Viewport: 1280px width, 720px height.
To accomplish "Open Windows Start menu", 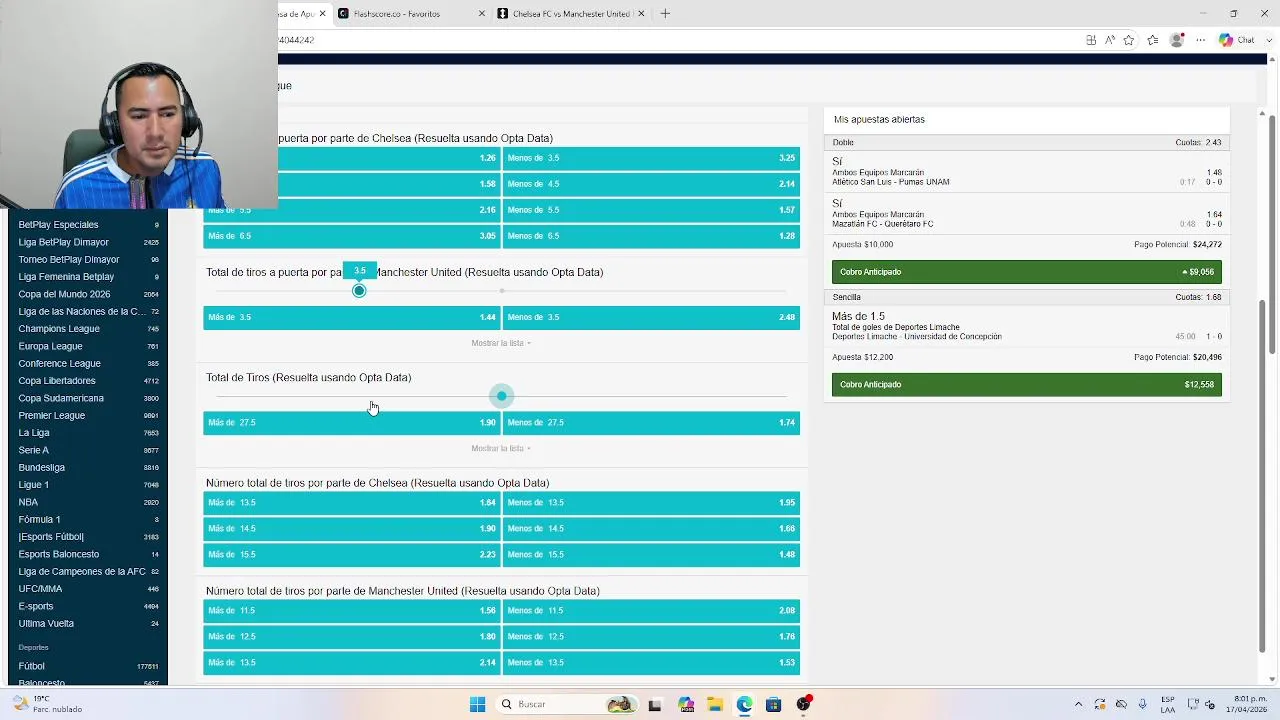I will pos(477,704).
